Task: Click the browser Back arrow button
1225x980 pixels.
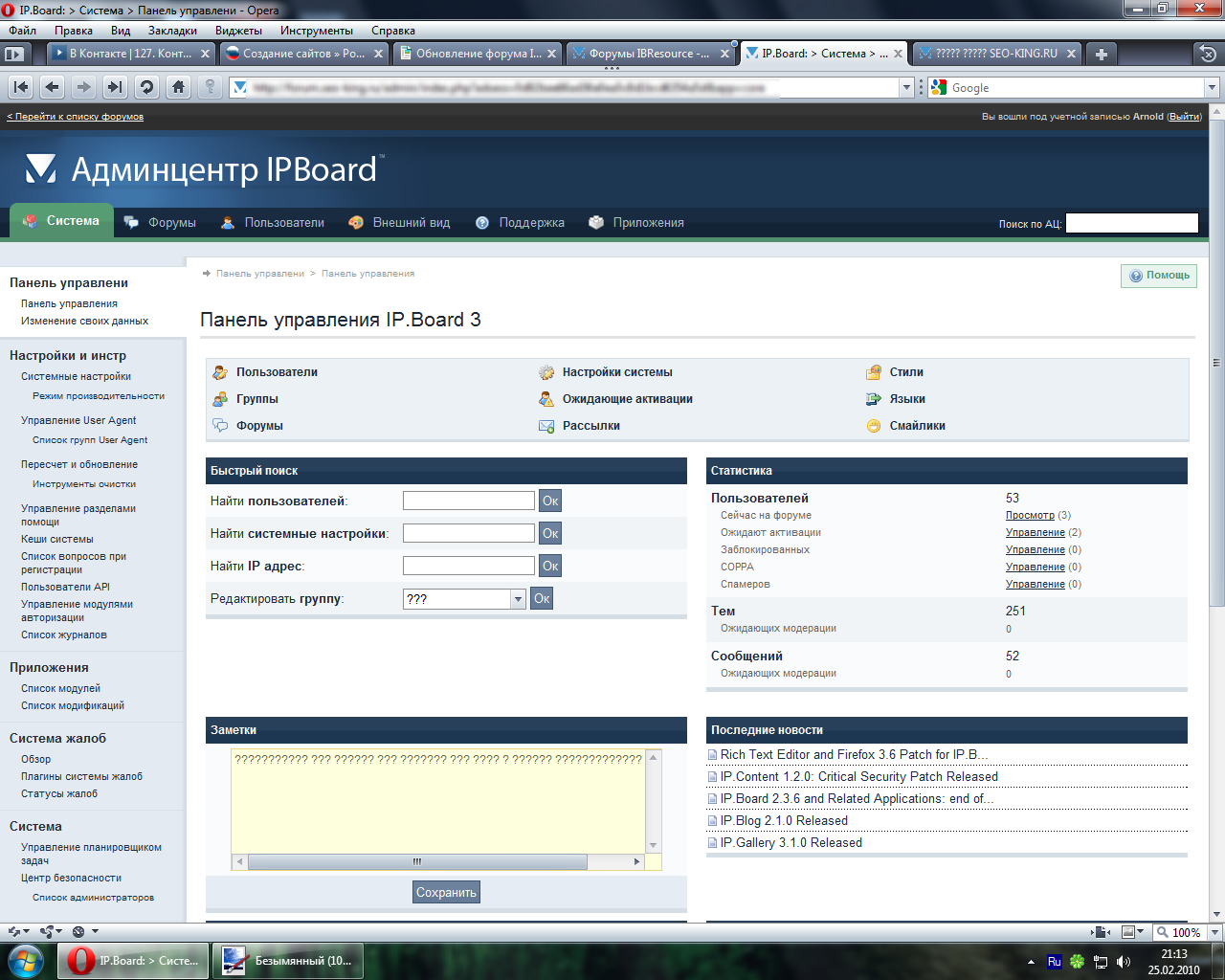Action: tap(53, 87)
